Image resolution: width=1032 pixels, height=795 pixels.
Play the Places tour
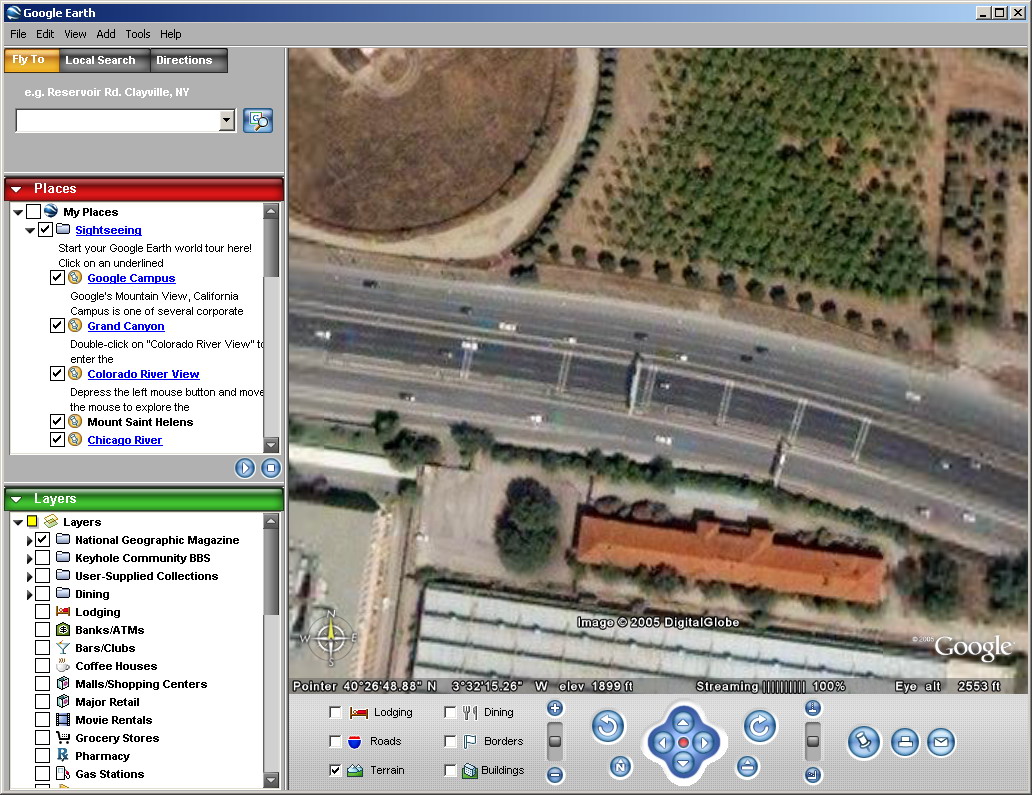click(x=245, y=468)
